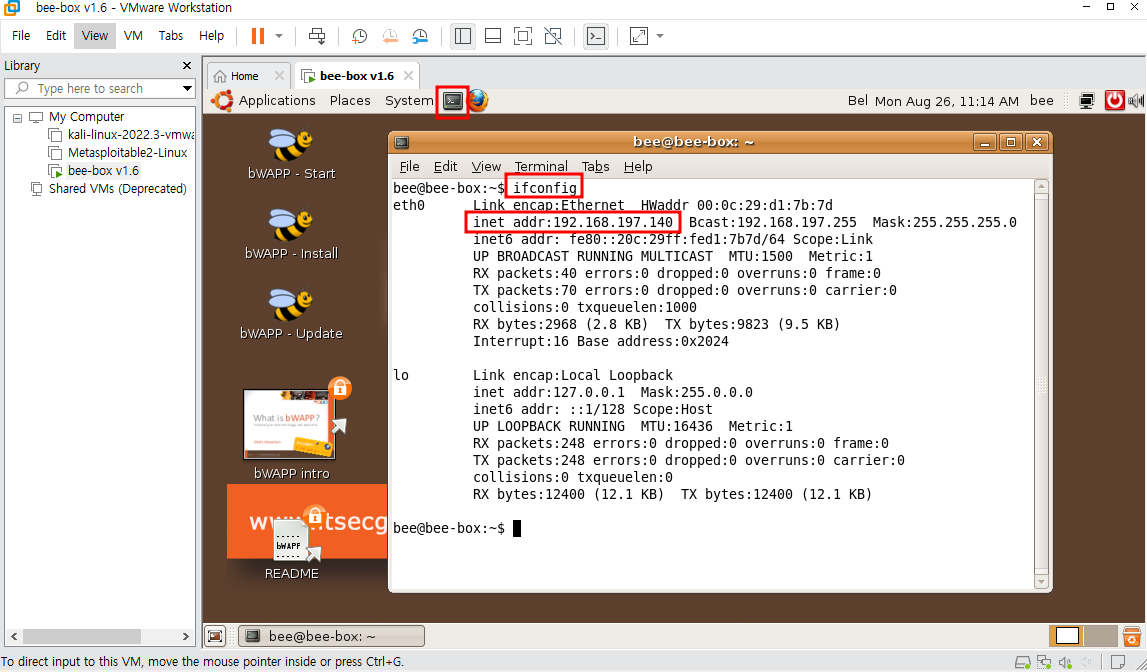Click the volume speaker icon in Ubuntu panel

point(1136,101)
